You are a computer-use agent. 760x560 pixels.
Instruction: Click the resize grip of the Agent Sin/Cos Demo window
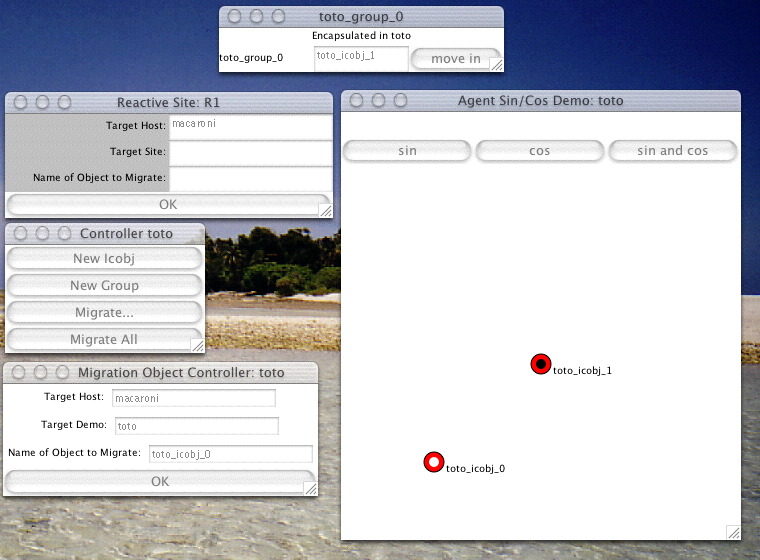pos(734,533)
